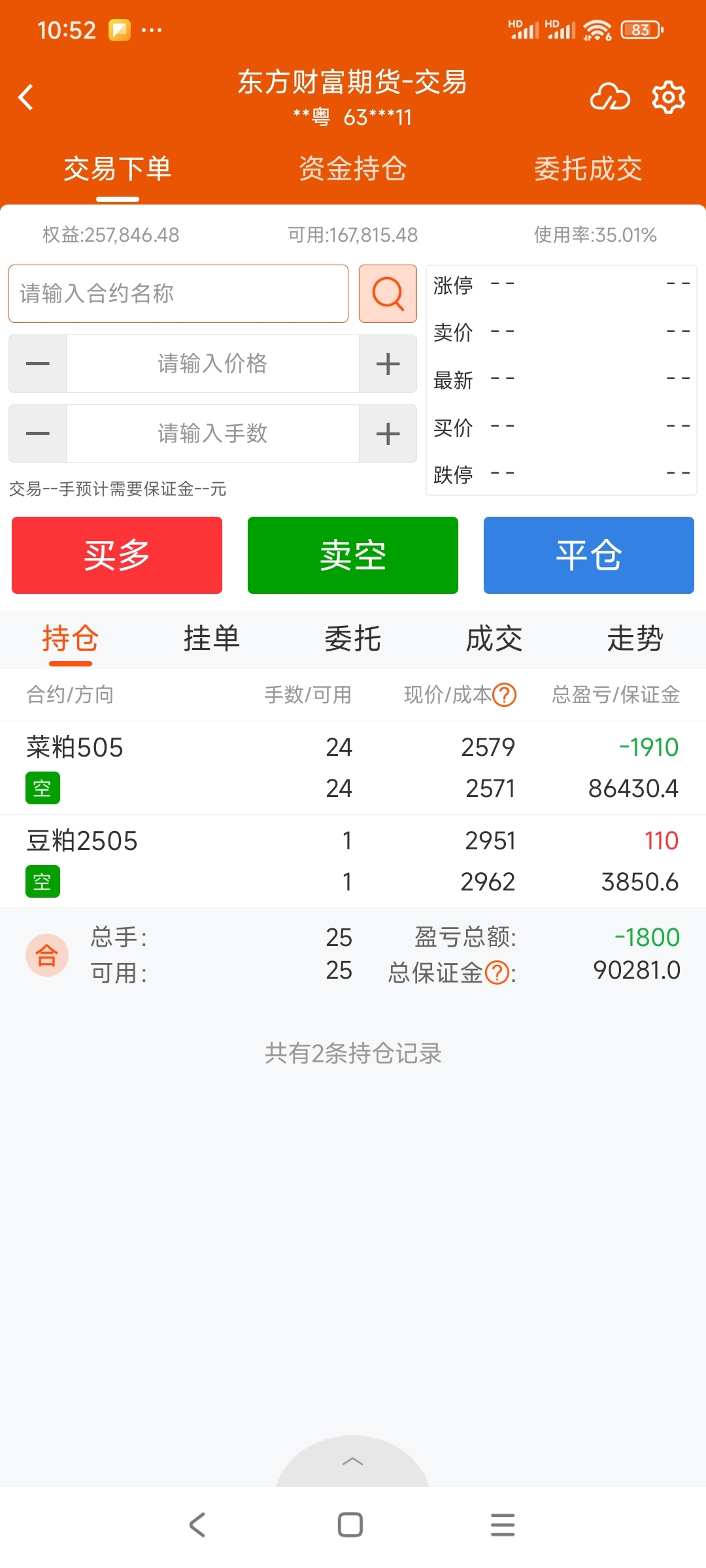Increase price with plus button

388,364
